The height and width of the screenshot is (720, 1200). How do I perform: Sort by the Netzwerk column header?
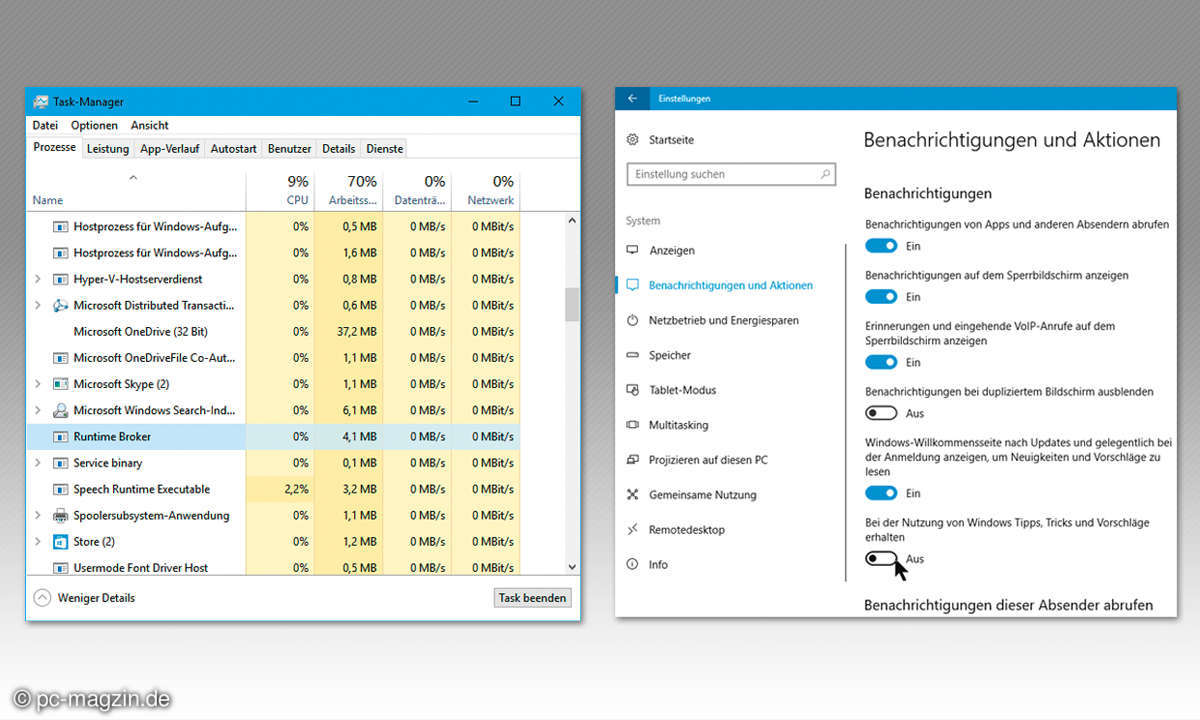tap(485, 190)
